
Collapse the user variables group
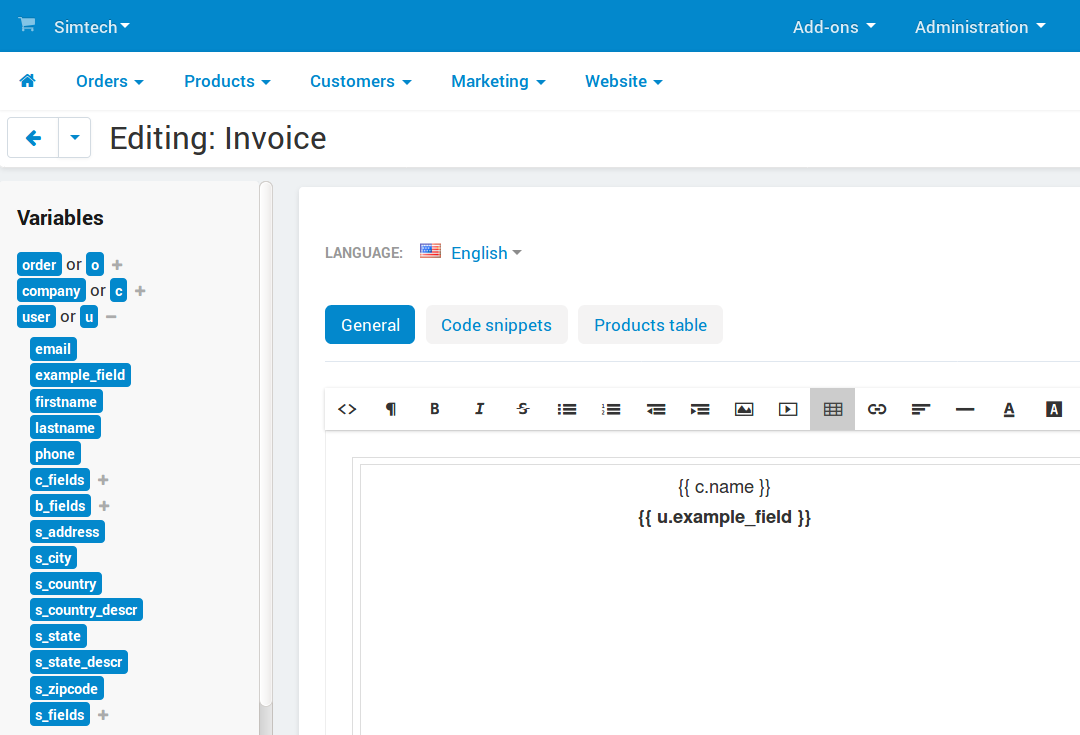coord(112,317)
